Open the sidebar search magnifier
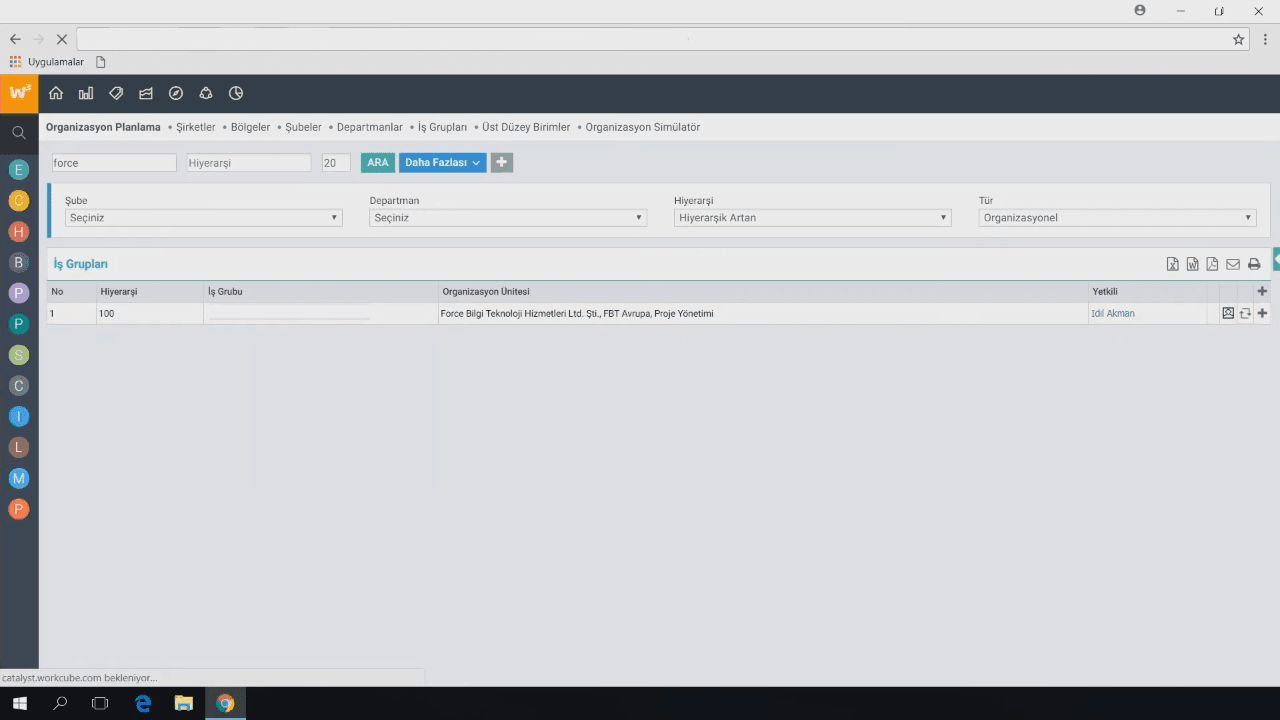The image size is (1280, 720). click(18, 133)
